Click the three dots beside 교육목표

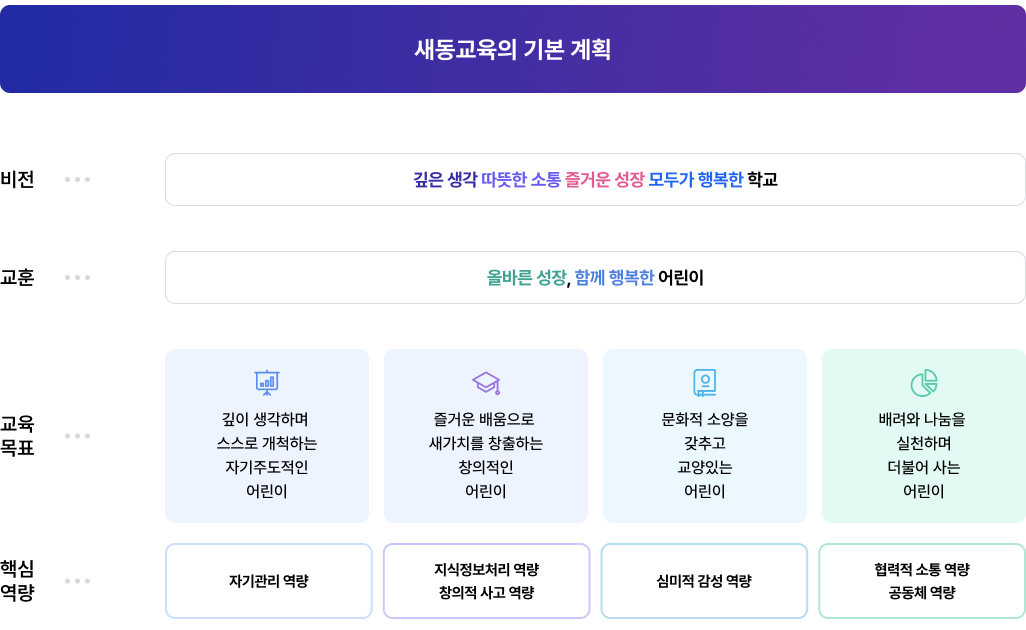[77, 436]
